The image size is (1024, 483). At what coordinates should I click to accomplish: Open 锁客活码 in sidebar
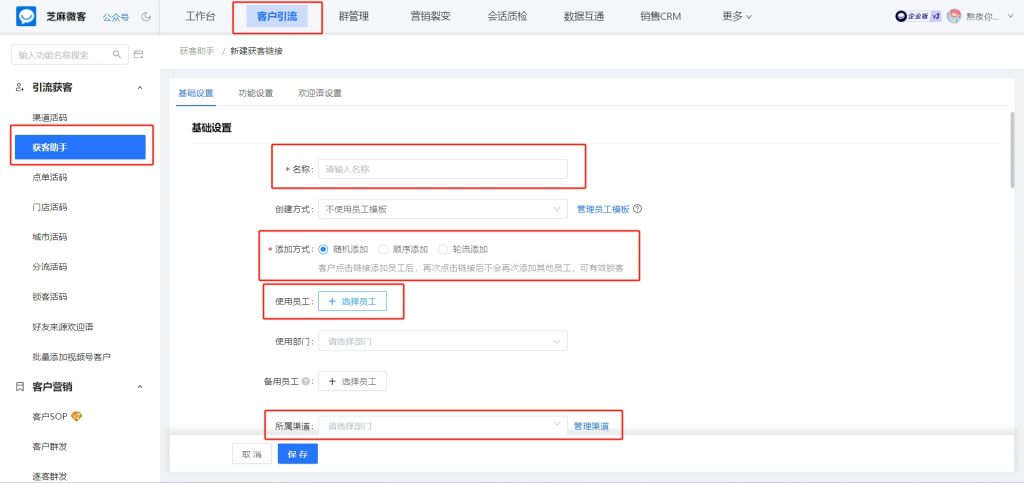pyautogui.click(x=50, y=297)
